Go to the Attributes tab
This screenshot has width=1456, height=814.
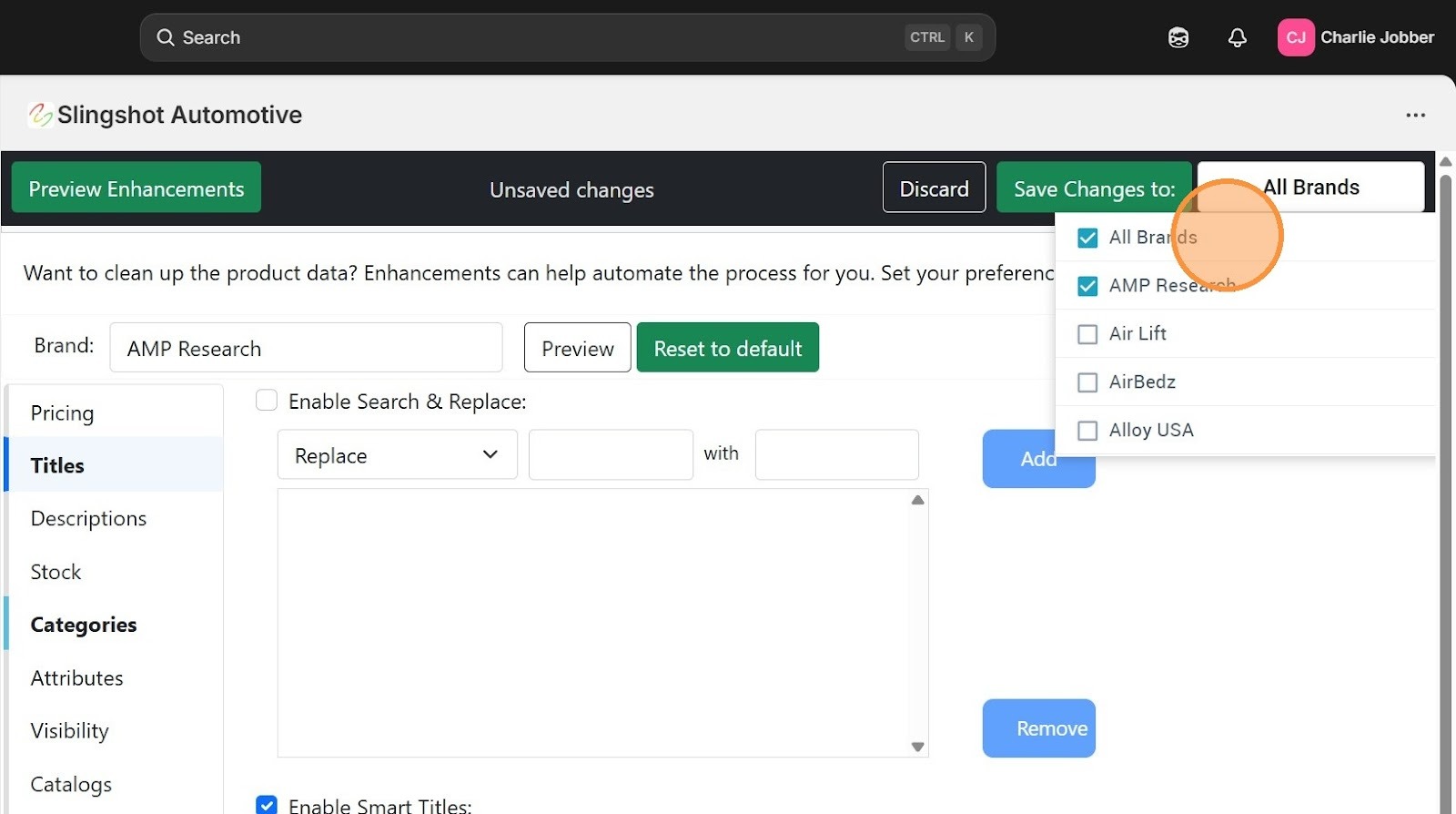114,677
